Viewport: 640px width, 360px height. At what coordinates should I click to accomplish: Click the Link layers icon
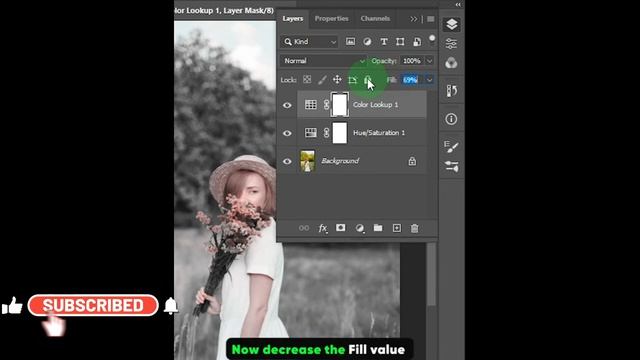tap(304, 228)
